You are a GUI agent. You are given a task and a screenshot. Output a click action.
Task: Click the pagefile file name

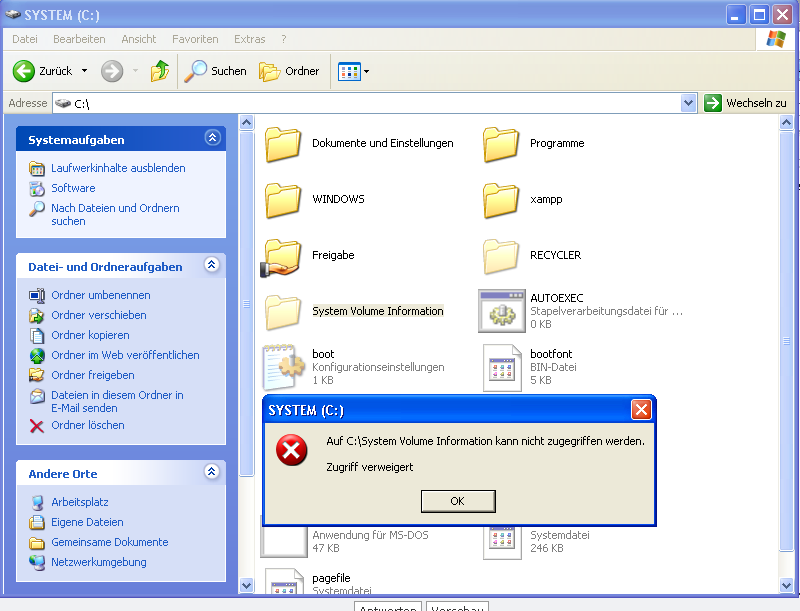(x=331, y=578)
